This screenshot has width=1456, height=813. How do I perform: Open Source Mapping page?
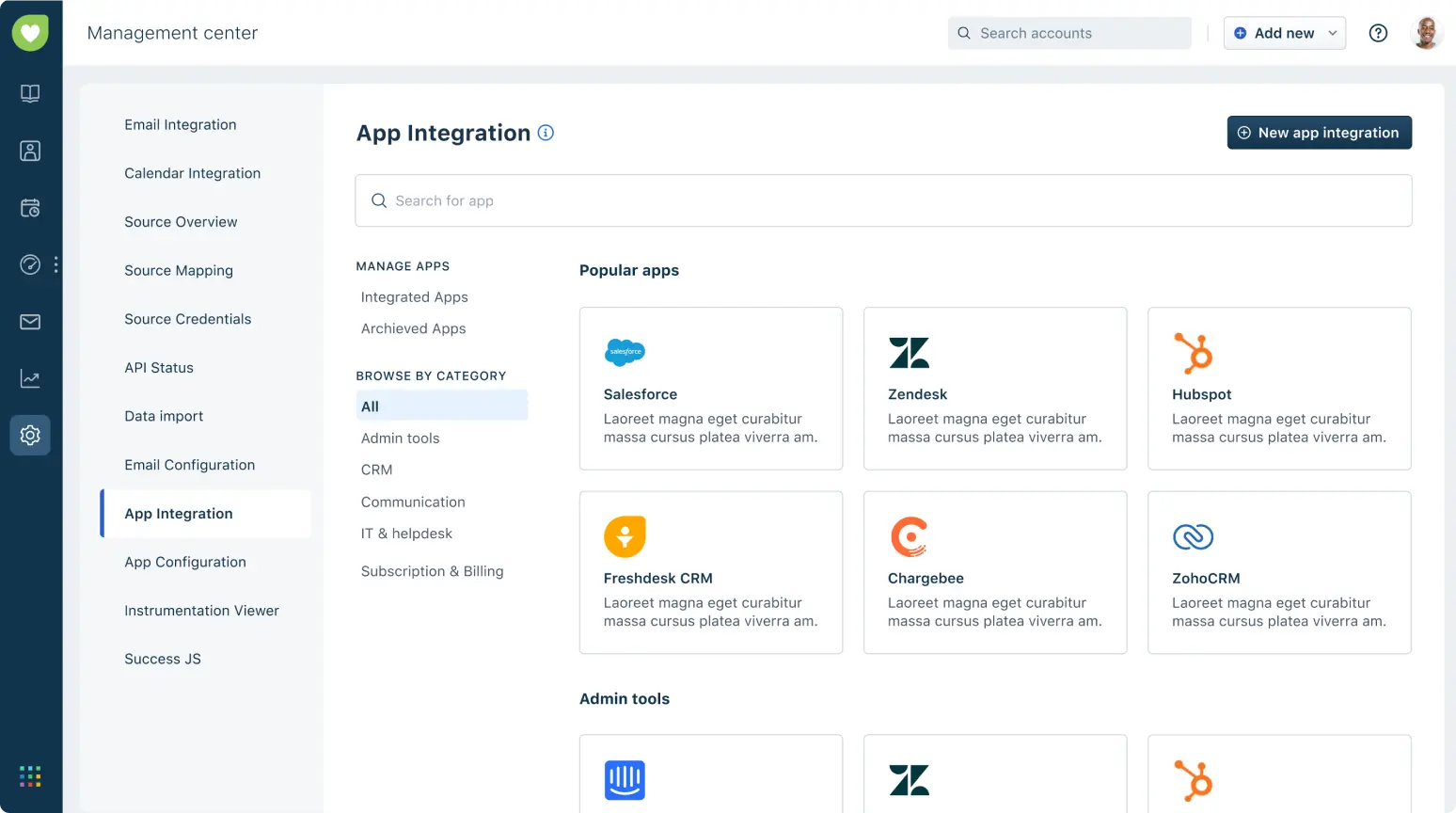[179, 271]
